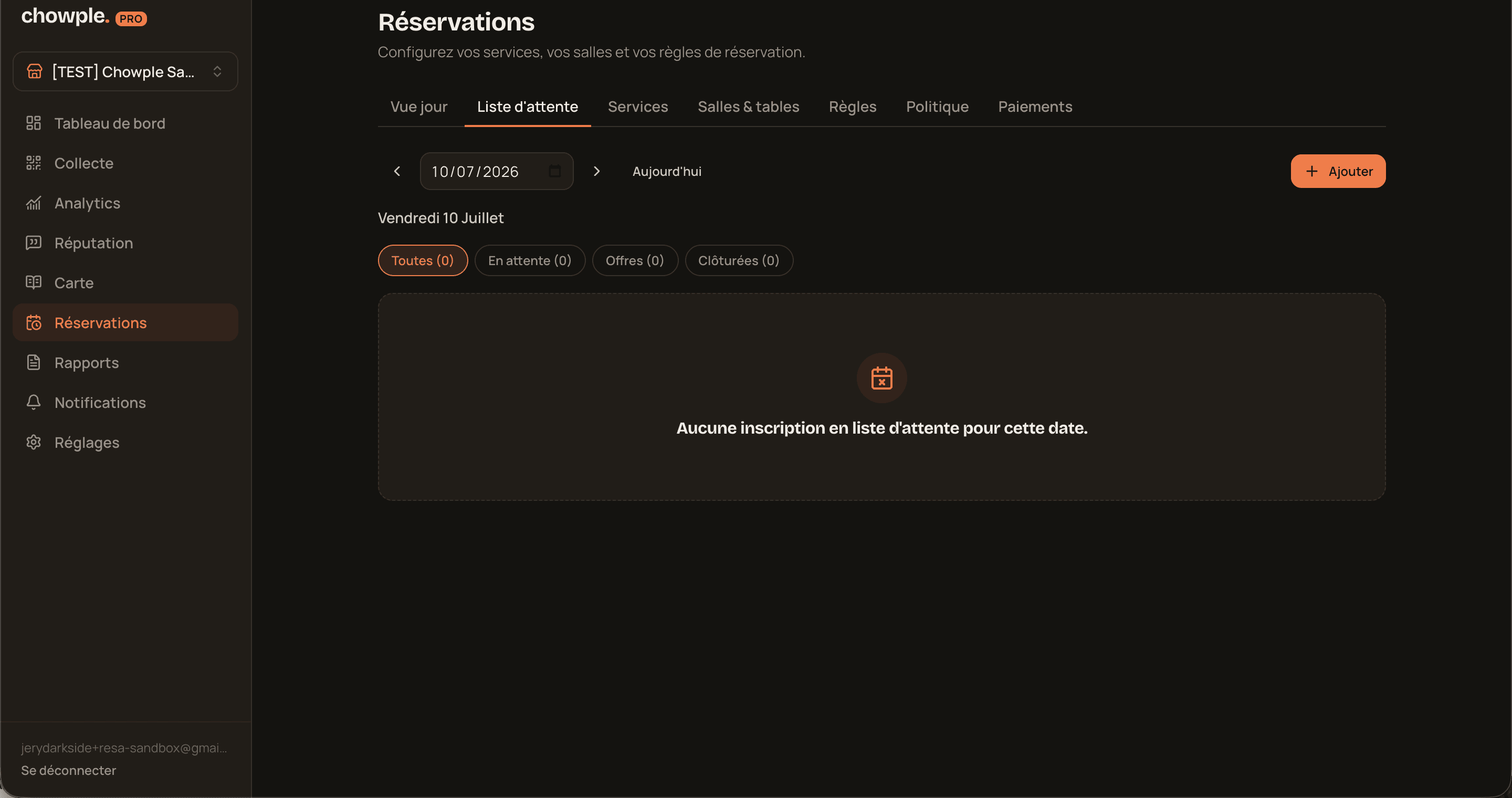Select the Rapports document icon
1512x798 pixels.
(34, 363)
